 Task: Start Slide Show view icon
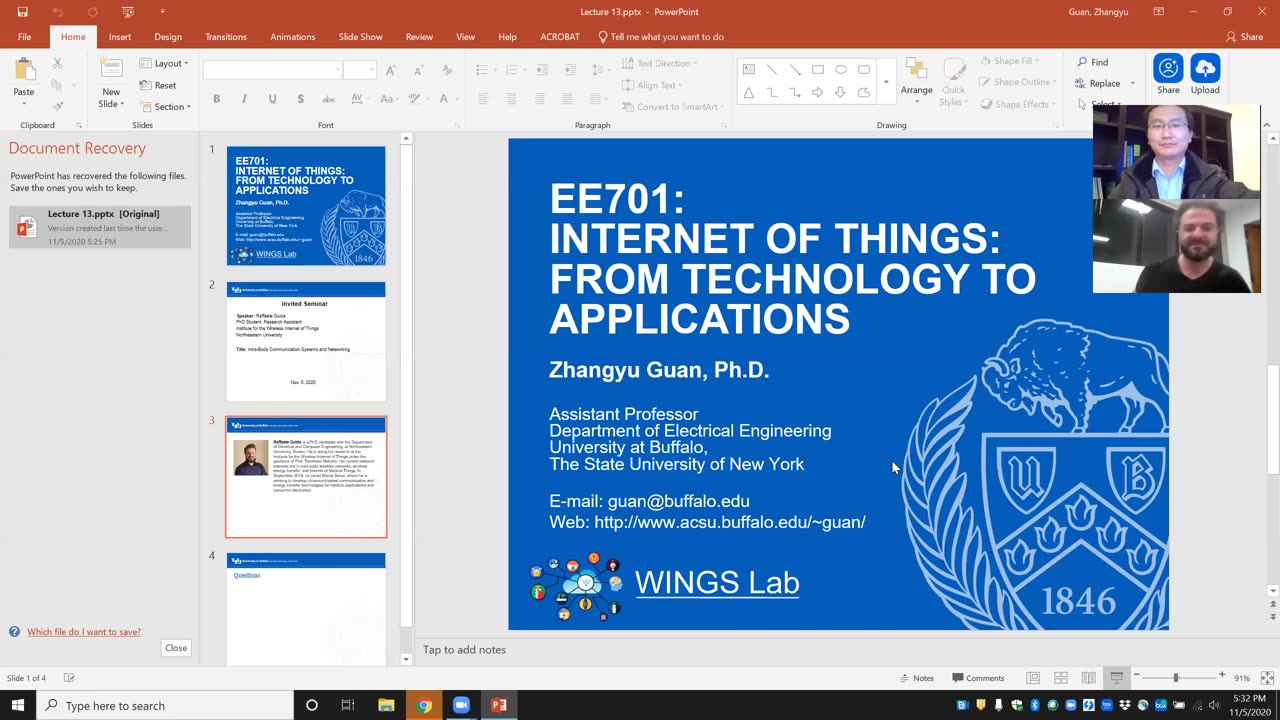[x=1117, y=678]
